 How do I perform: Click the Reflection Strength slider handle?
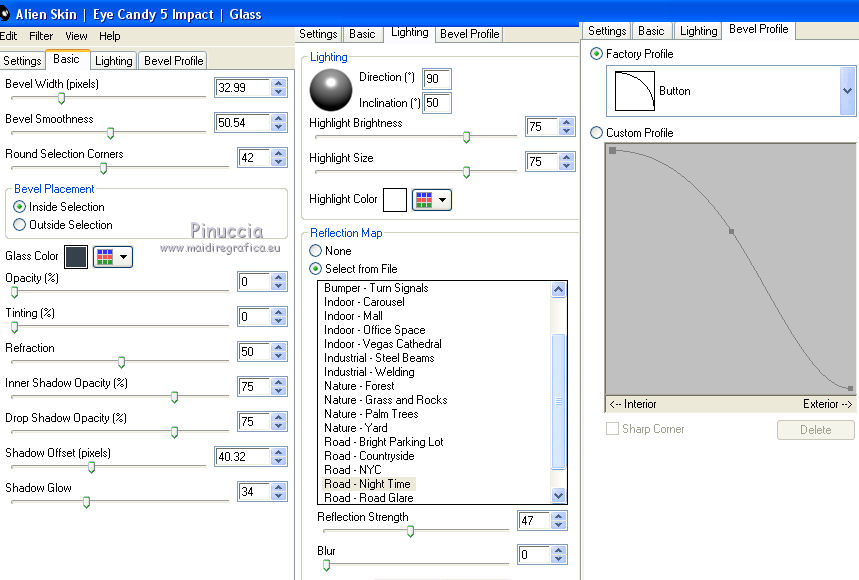pyautogui.click(x=410, y=531)
